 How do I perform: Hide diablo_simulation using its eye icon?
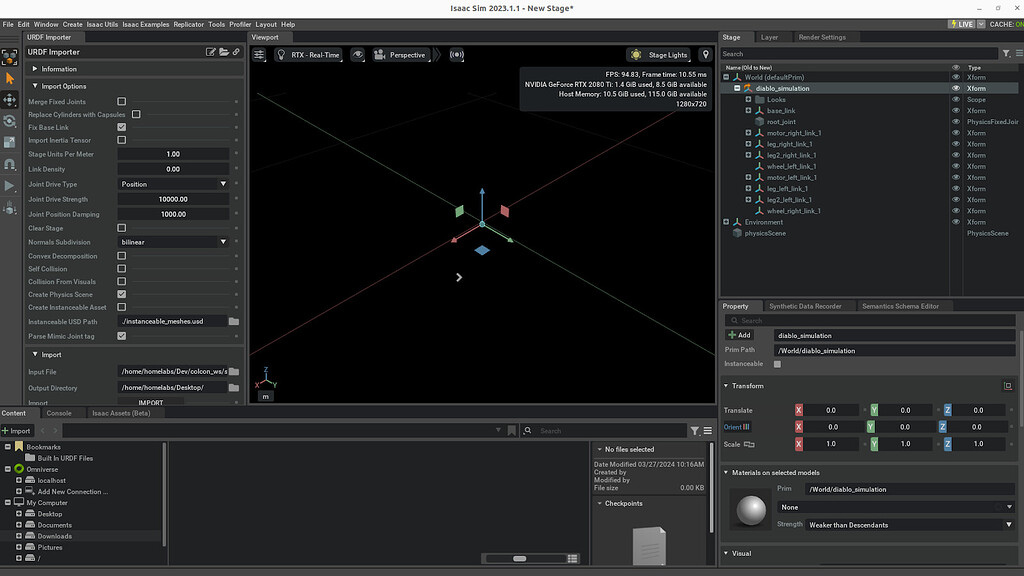[x=955, y=88]
